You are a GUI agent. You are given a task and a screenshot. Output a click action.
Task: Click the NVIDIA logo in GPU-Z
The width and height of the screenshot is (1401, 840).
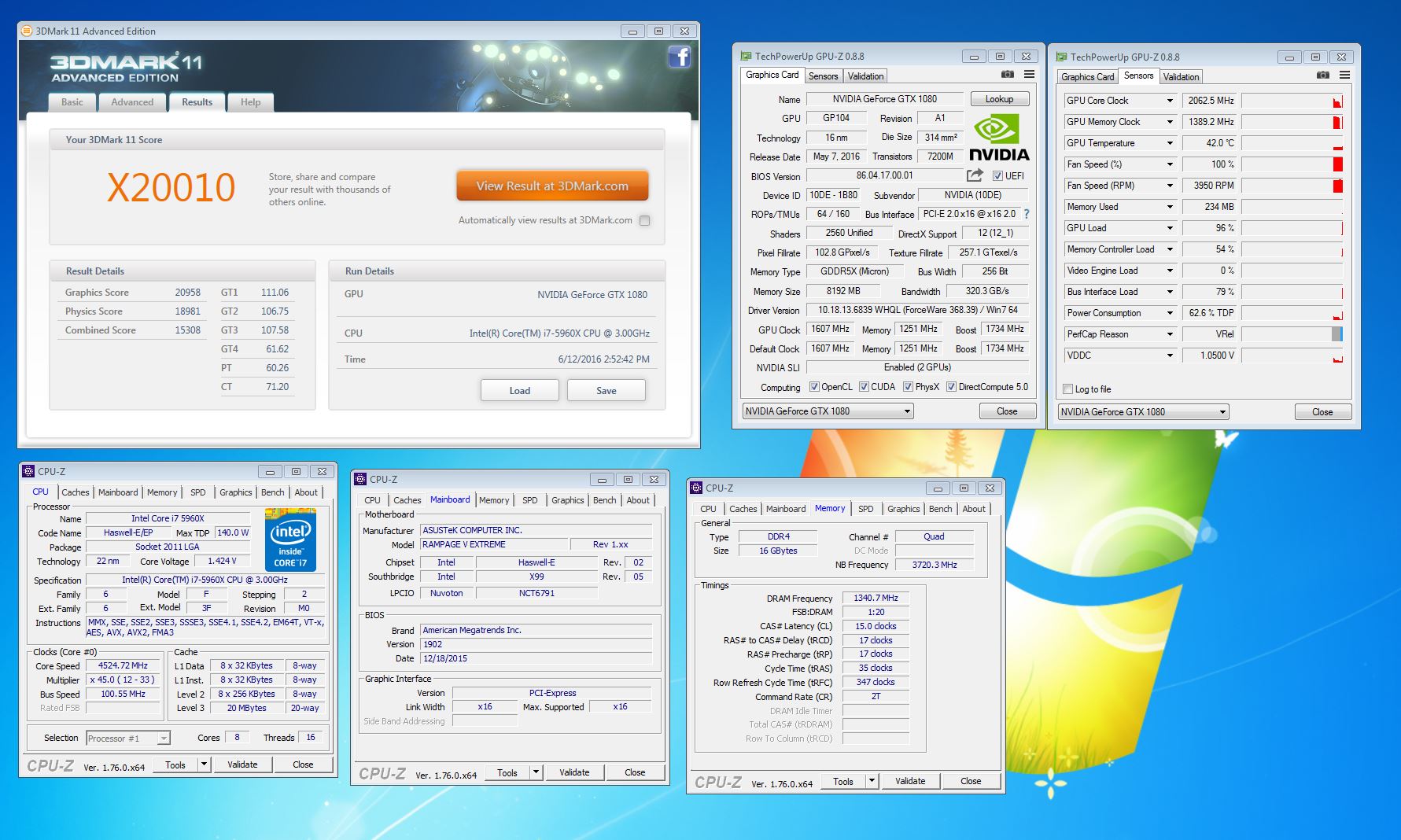999,138
